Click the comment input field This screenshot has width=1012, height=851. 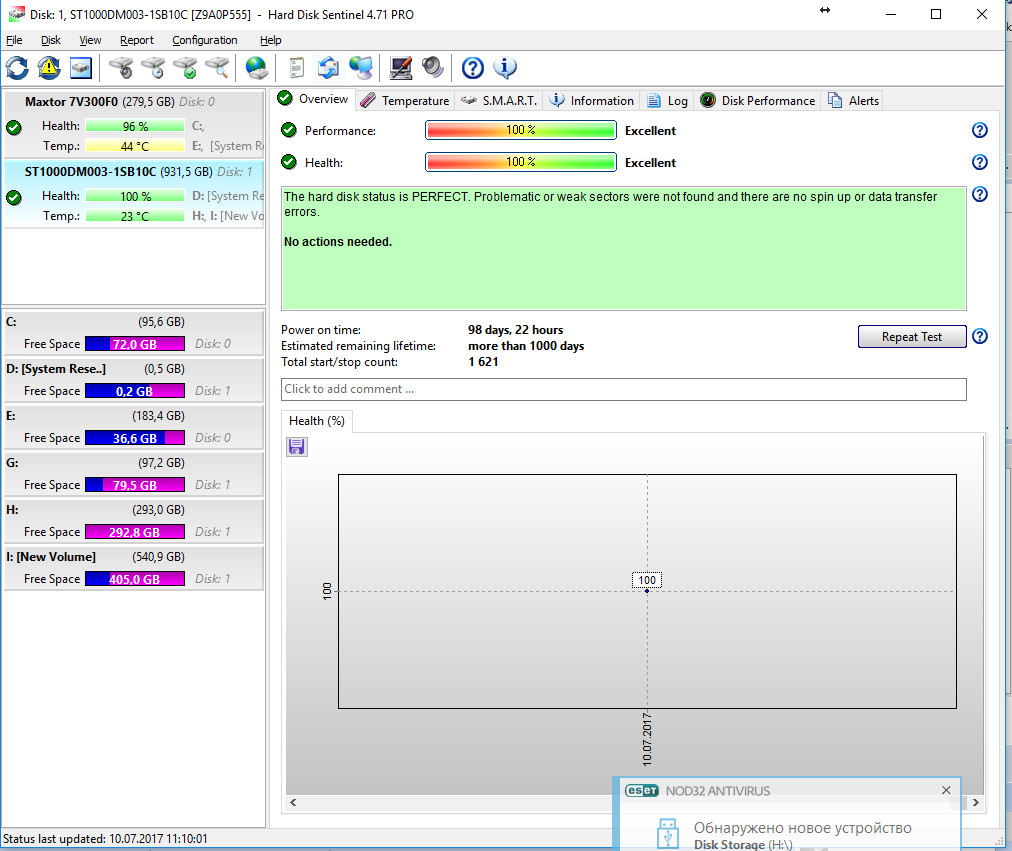pyautogui.click(x=623, y=389)
